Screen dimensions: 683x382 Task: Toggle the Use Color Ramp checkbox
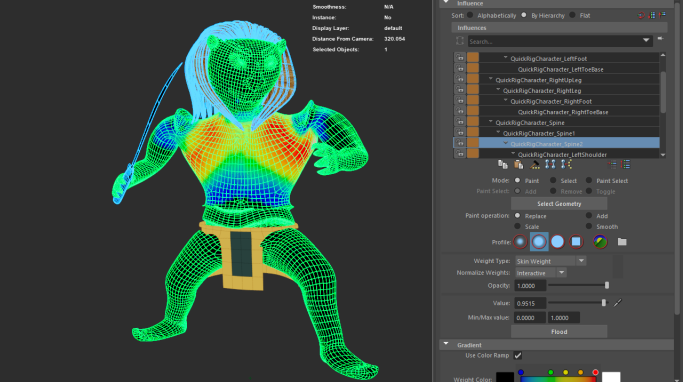coord(517,355)
